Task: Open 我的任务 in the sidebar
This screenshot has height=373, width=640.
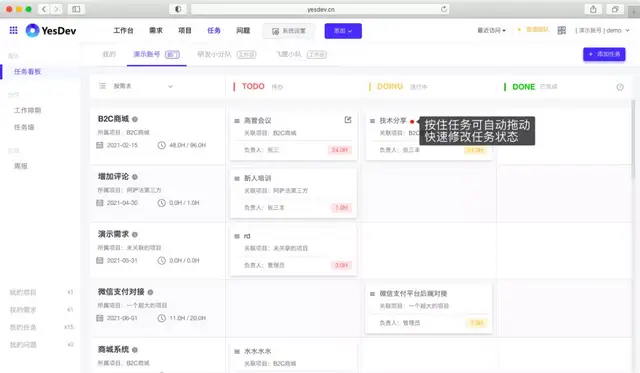Action: click(23, 327)
